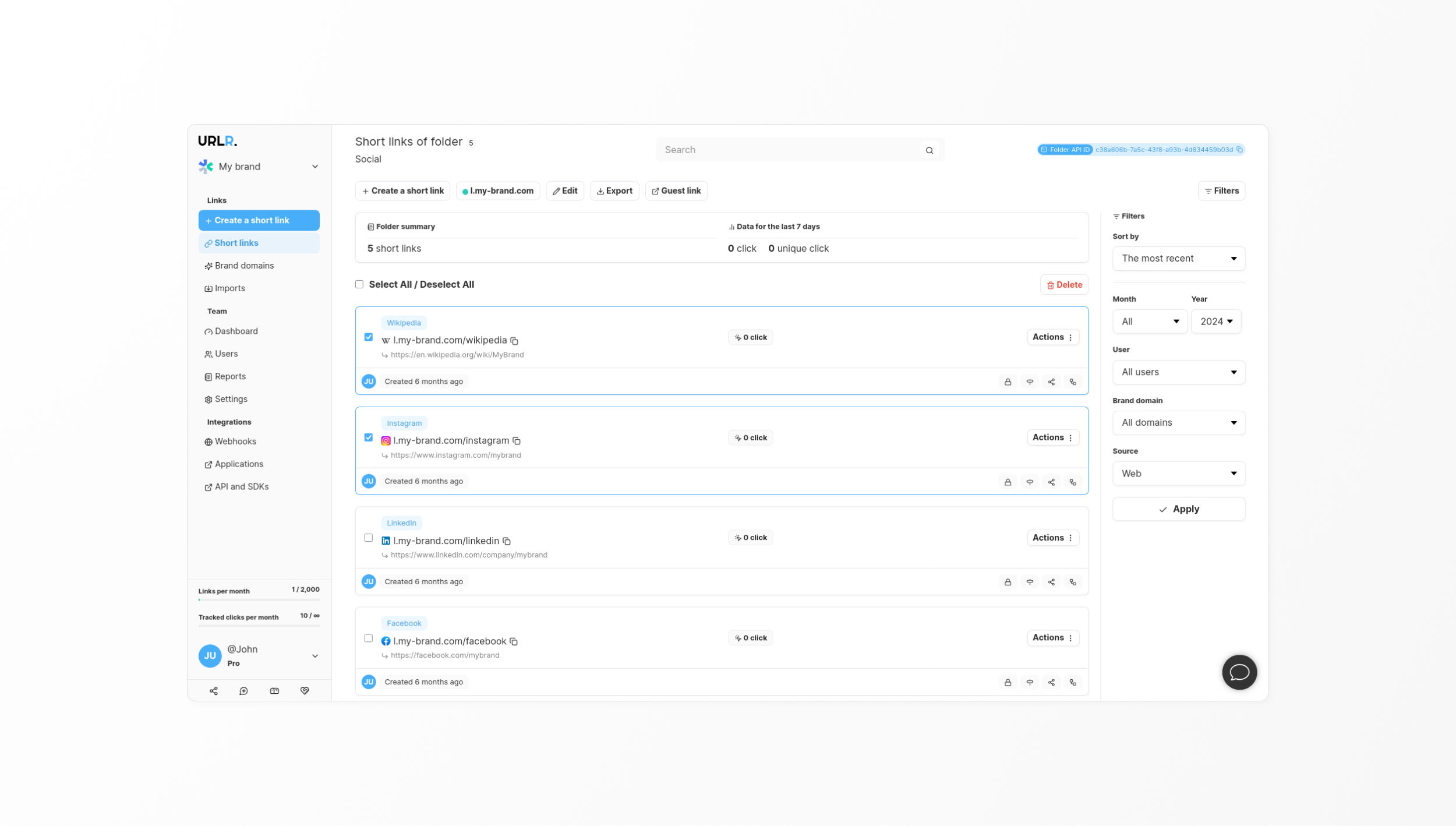Open Settings in sidebar

tap(259, 399)
